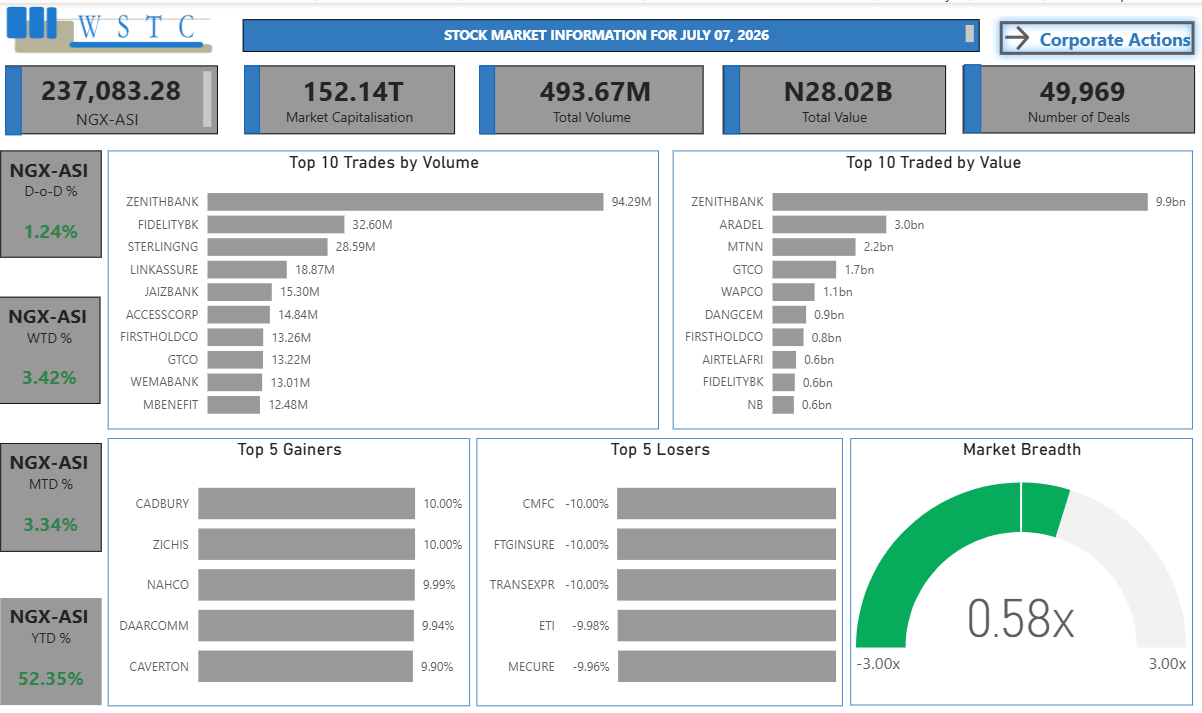
Task: Select the JAIZBANK volume bar
Action: [239, 292]
